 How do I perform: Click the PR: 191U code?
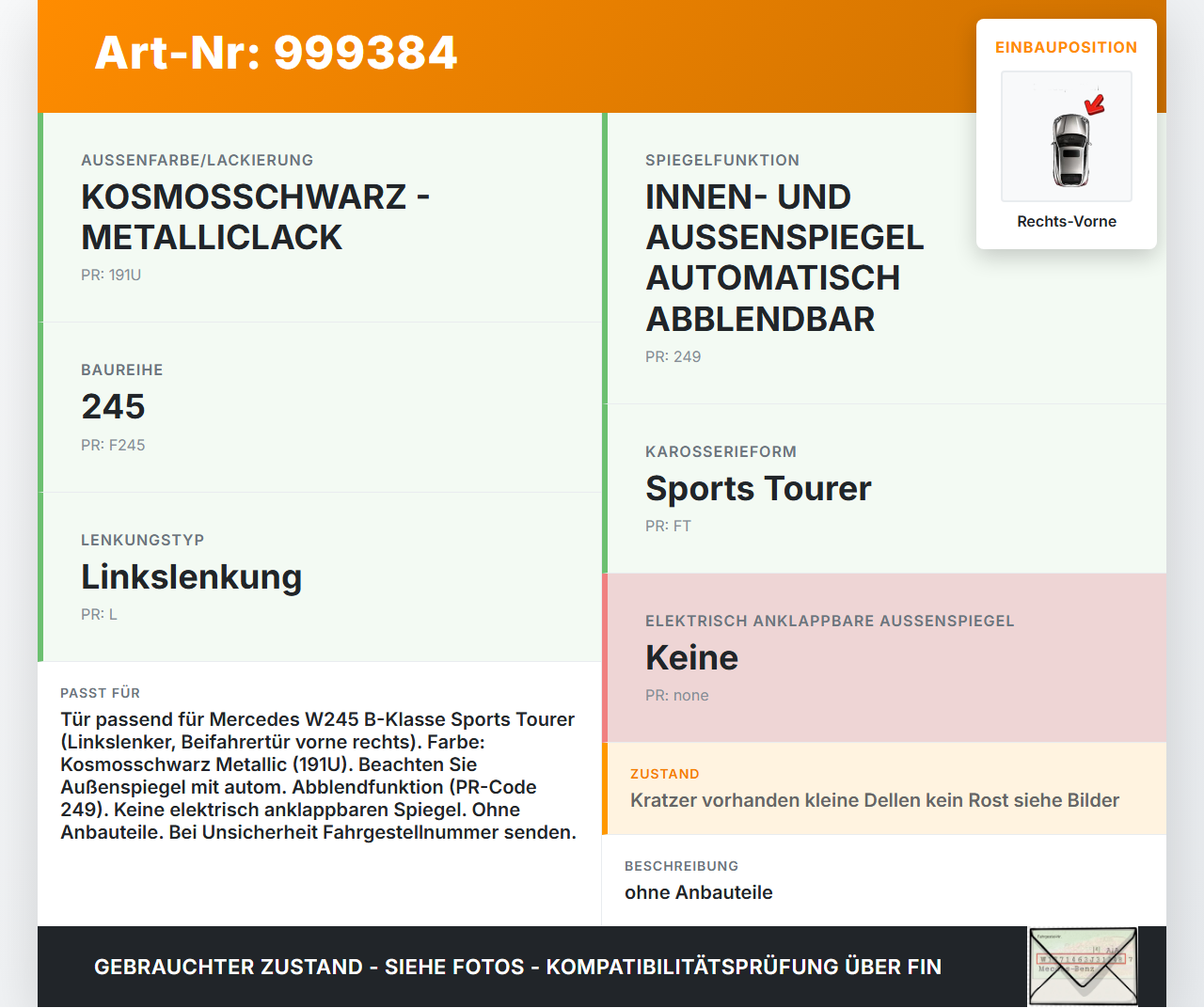click(x=111, y=275)
